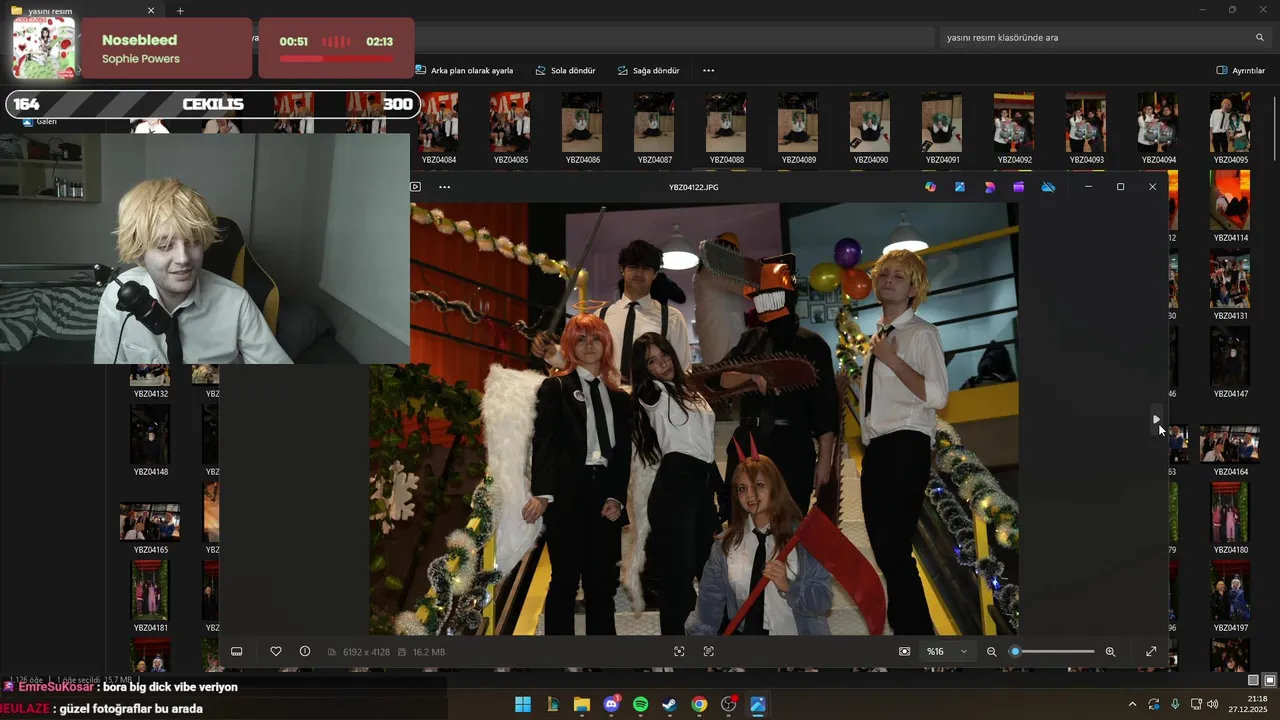Select thumbnail YBZ04131

click(x=1230, y=284)
